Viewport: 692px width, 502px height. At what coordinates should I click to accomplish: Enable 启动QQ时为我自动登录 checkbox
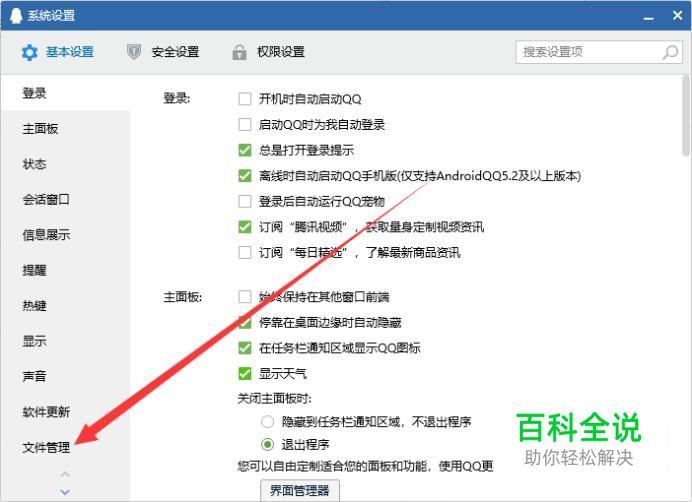(245, 124)
